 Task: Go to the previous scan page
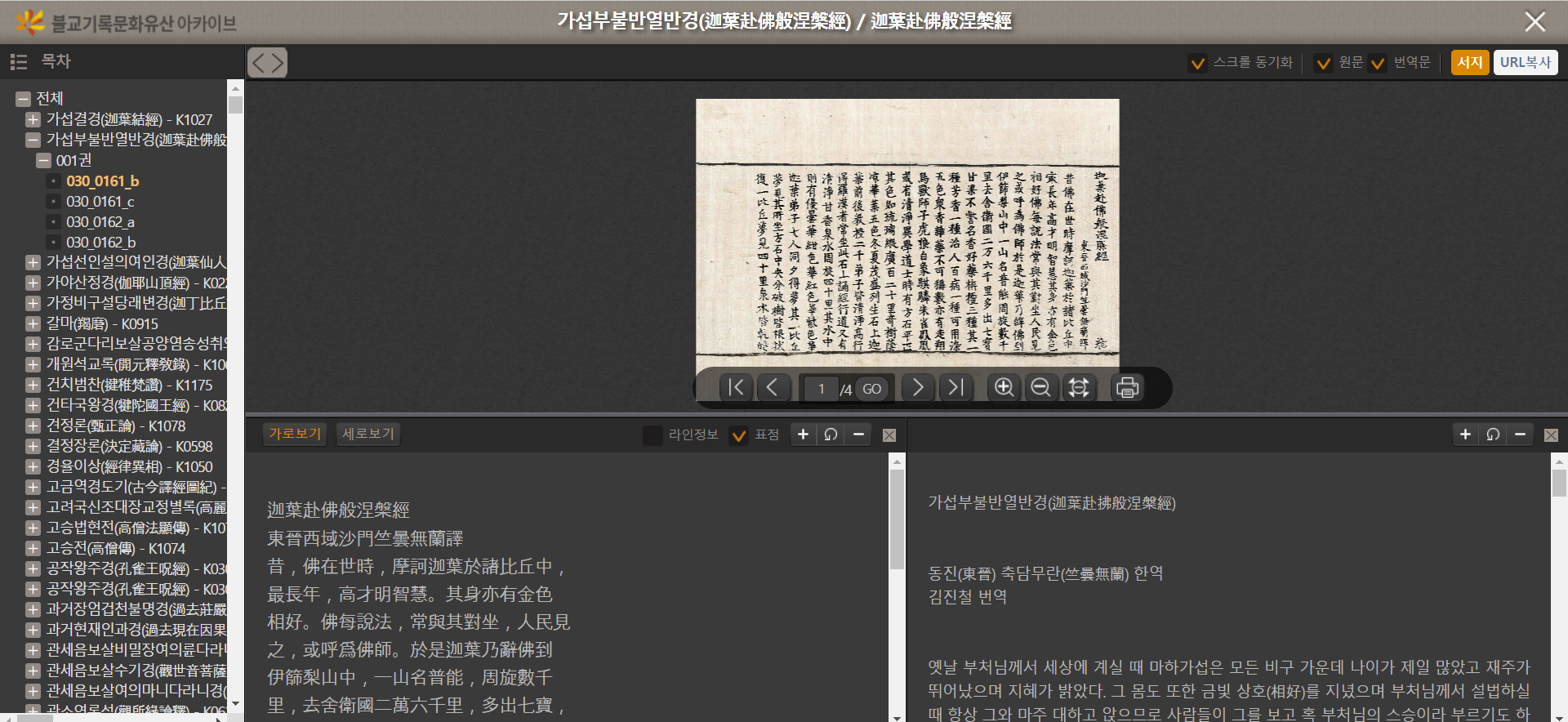(x=773, y=387)
